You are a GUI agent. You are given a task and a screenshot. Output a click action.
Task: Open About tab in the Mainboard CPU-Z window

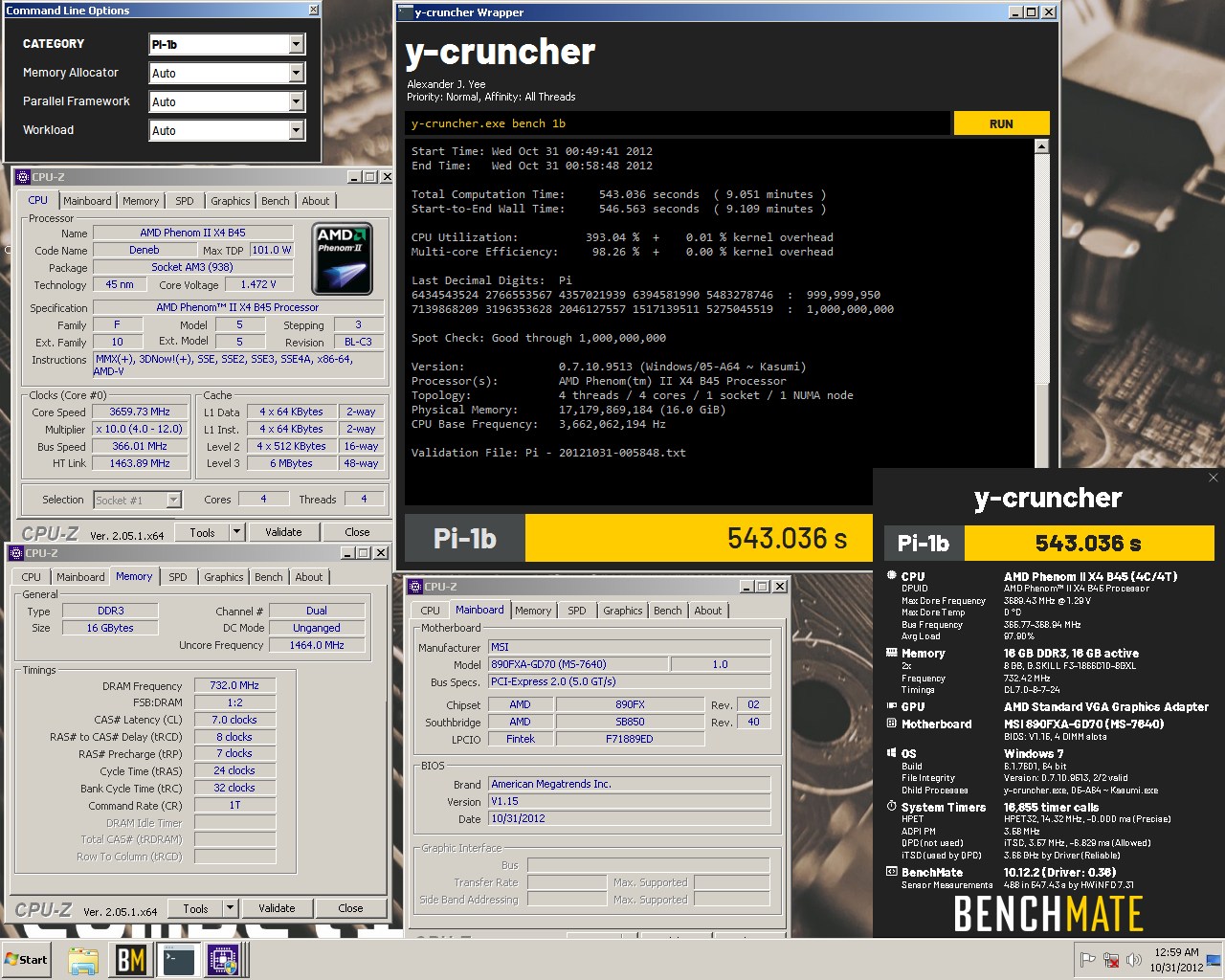708,611
